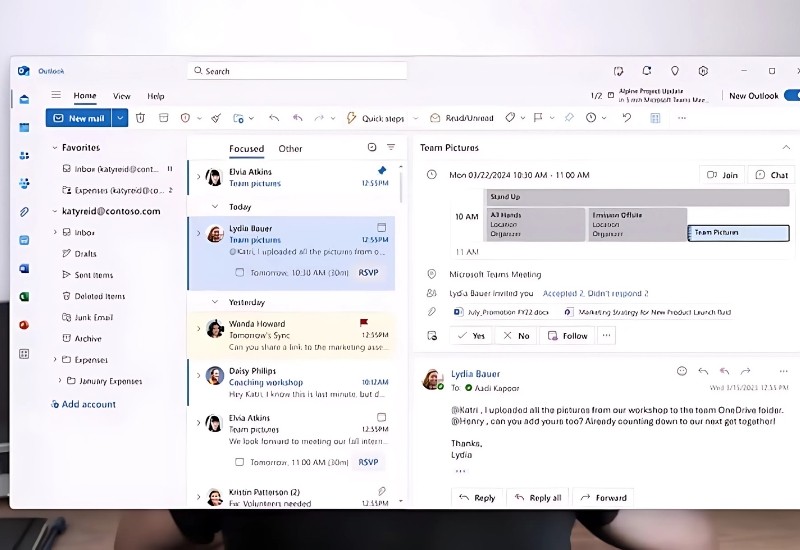This screenshot has width=800, height=550.
Task: Toggle the hamburger navigation pane button
Action: pos(56,95)
